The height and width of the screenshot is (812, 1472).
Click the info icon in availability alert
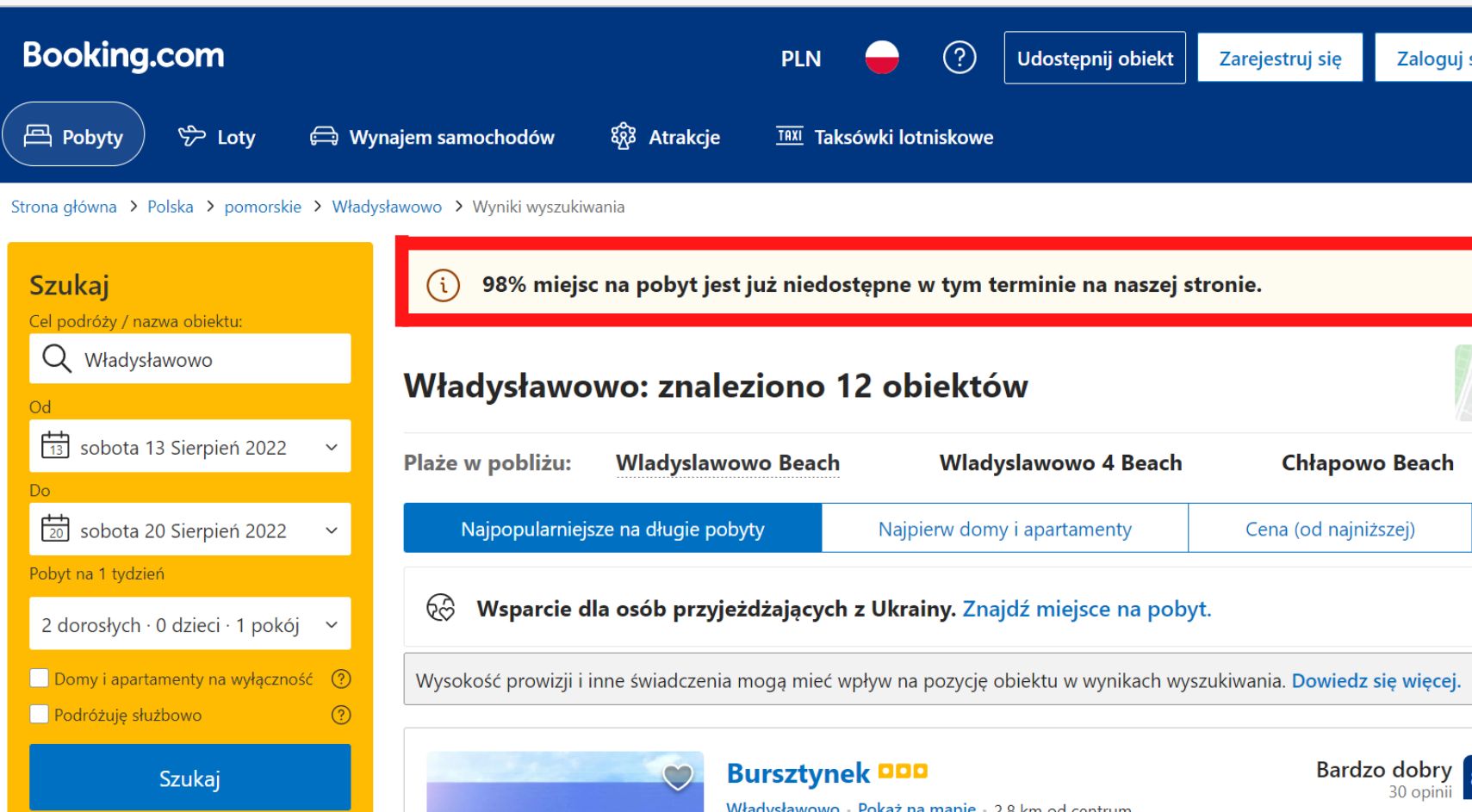point(444,285)
